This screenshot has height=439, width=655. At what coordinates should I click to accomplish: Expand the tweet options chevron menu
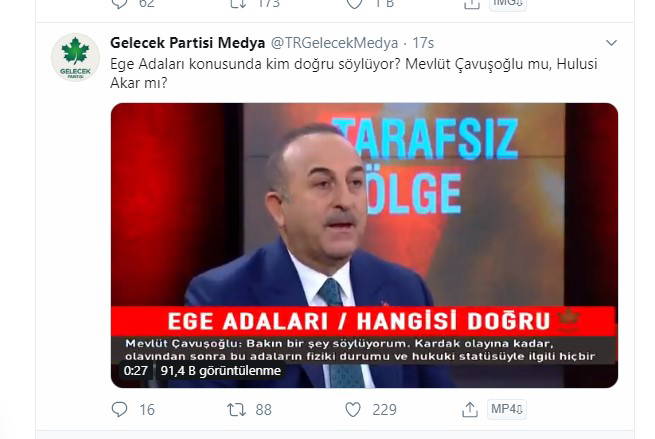coord(611,43)
